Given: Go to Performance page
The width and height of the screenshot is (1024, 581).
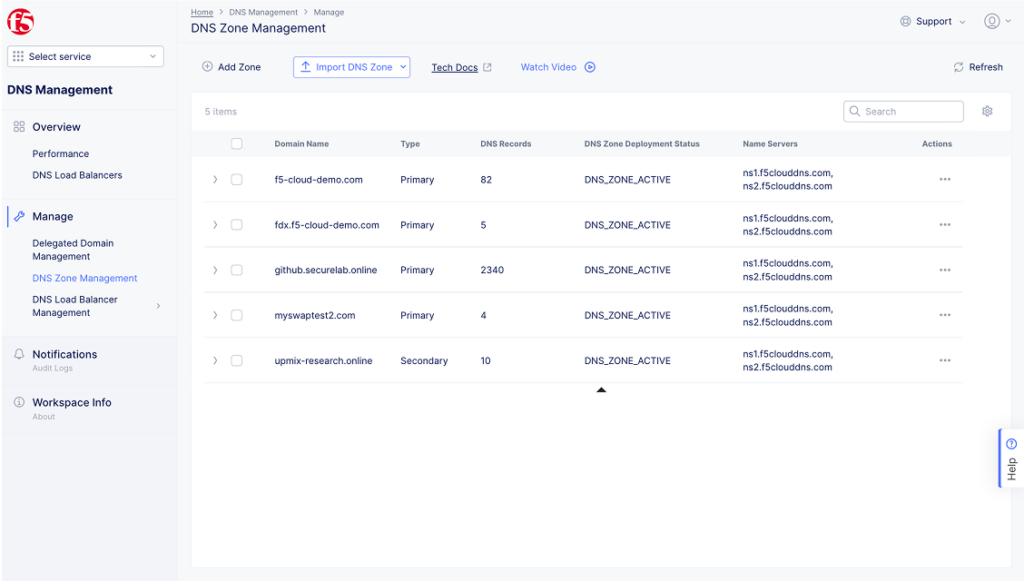Looking at the screenshot, I should [x=61, y=153].
